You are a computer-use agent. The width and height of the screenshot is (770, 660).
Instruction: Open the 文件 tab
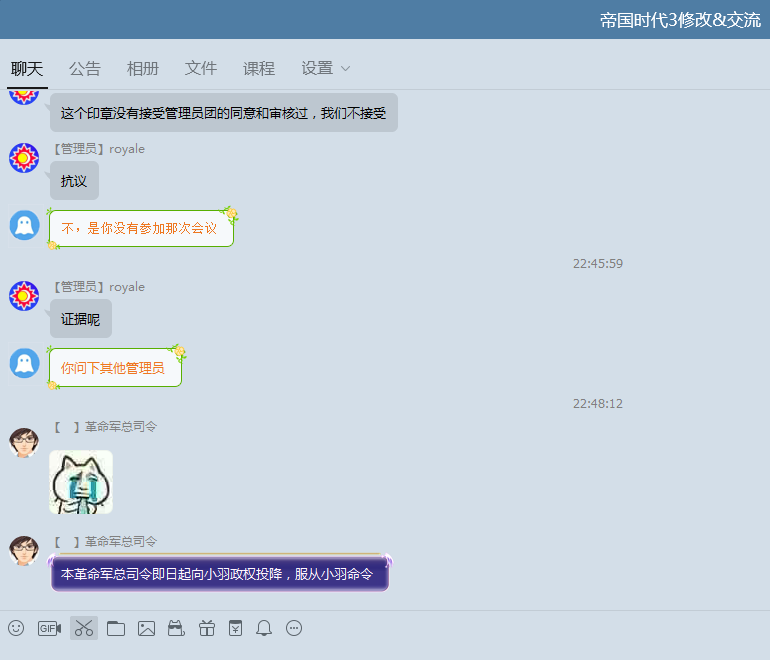(200, 69)
